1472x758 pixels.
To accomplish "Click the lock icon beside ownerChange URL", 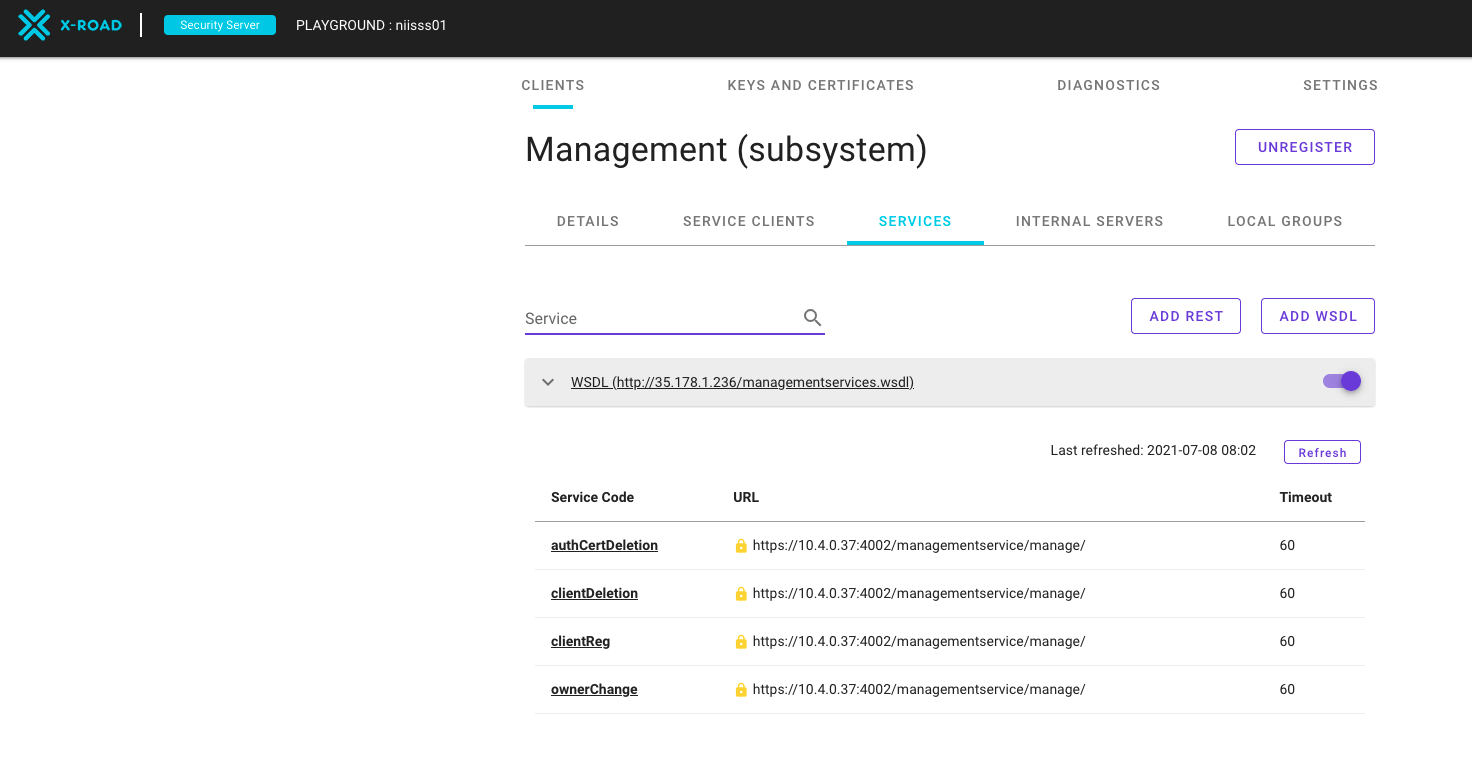I will (741, 689).
